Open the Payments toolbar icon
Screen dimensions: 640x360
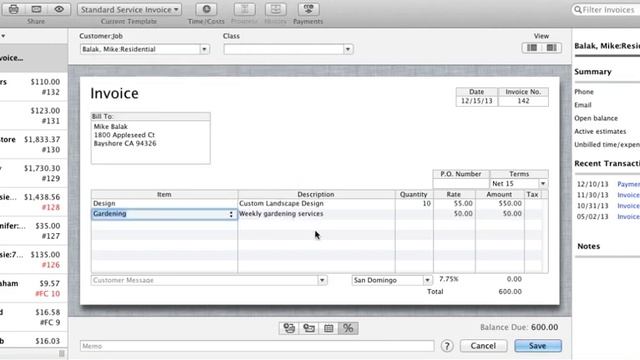coord(309,9)
